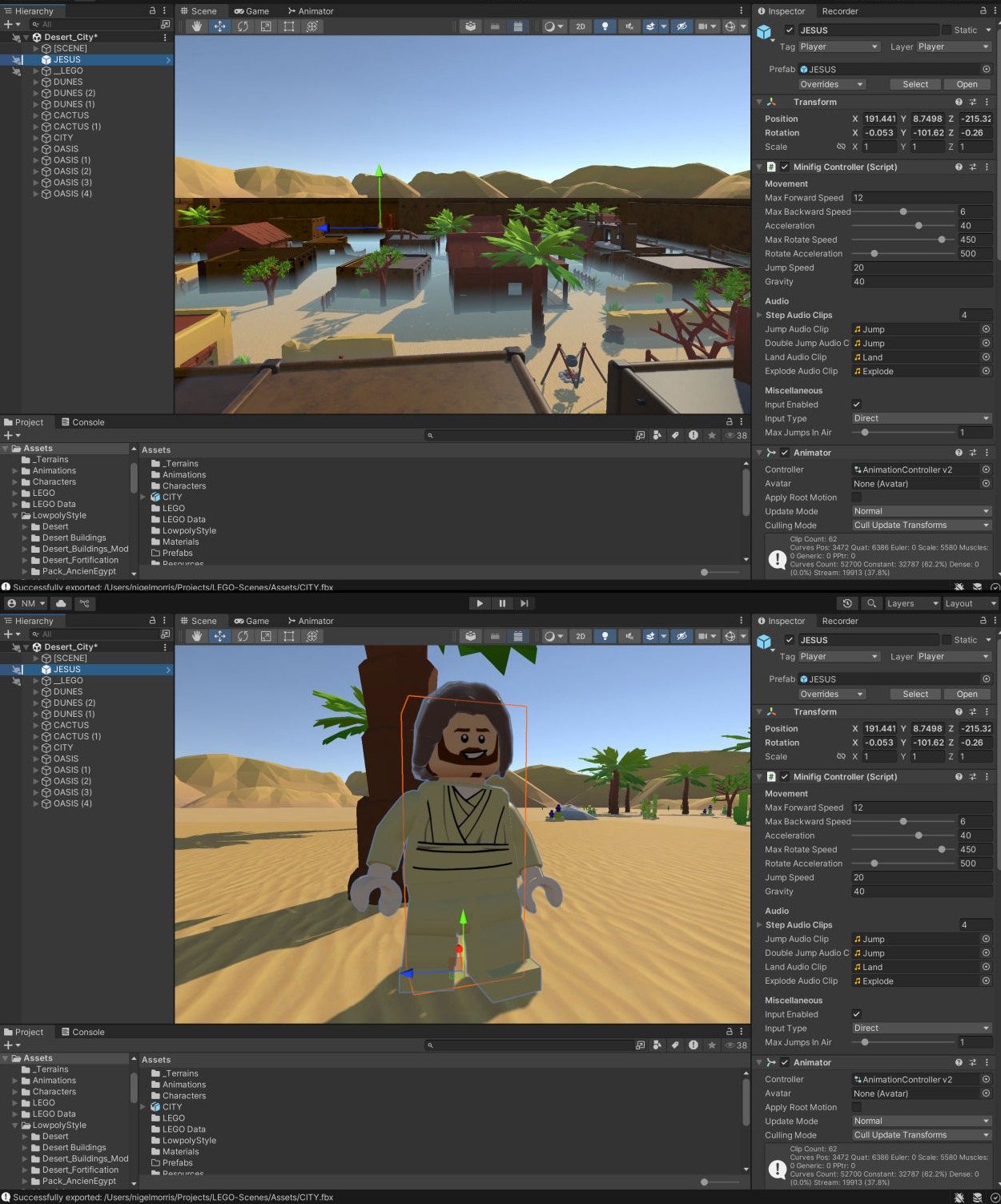Image resolution: width=1001 pixels, height=1204 pixels.
Task: Switch to Game tab in minifig-view window
Action: tap(251, 621)
